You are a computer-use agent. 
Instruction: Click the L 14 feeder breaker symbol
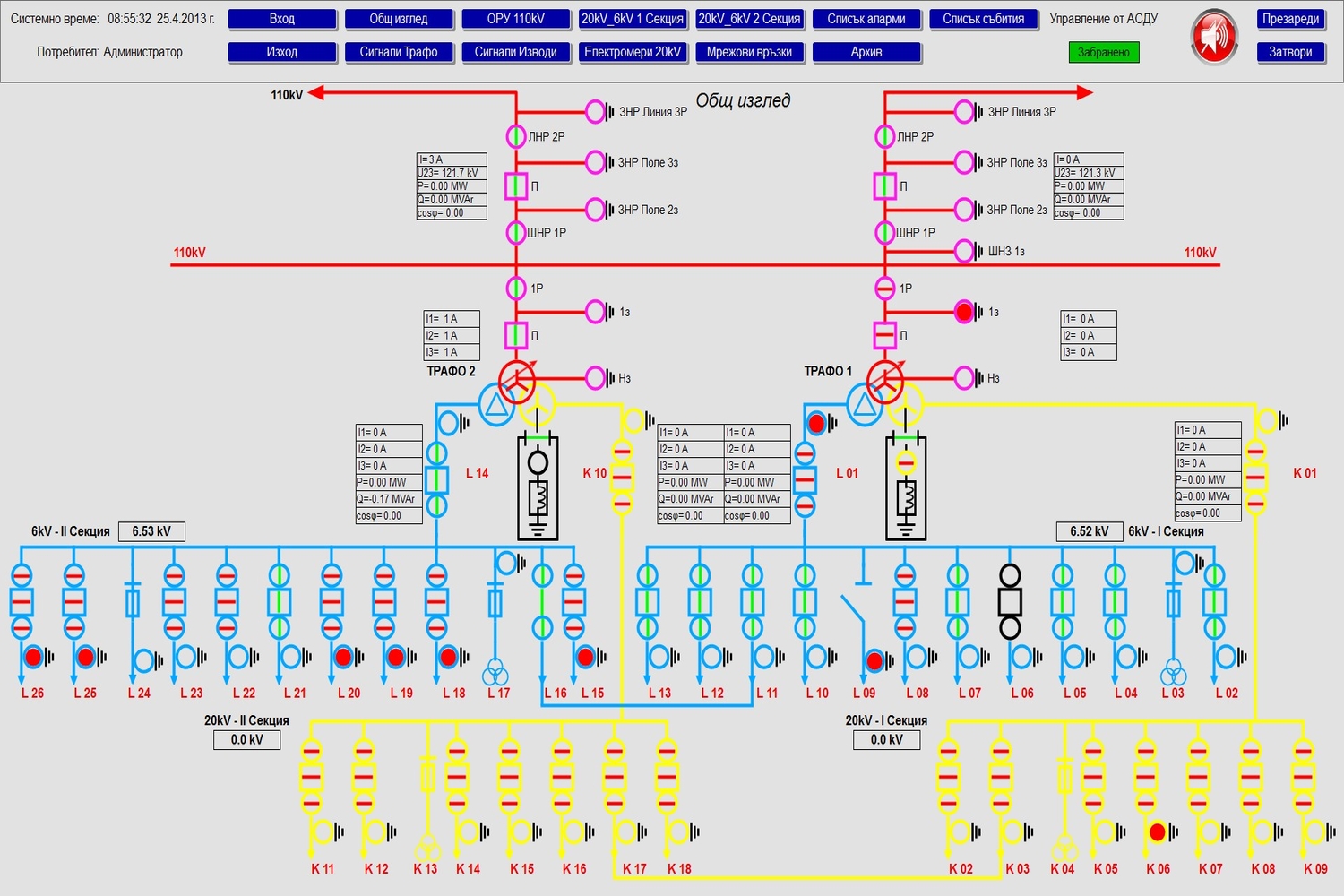436,480
